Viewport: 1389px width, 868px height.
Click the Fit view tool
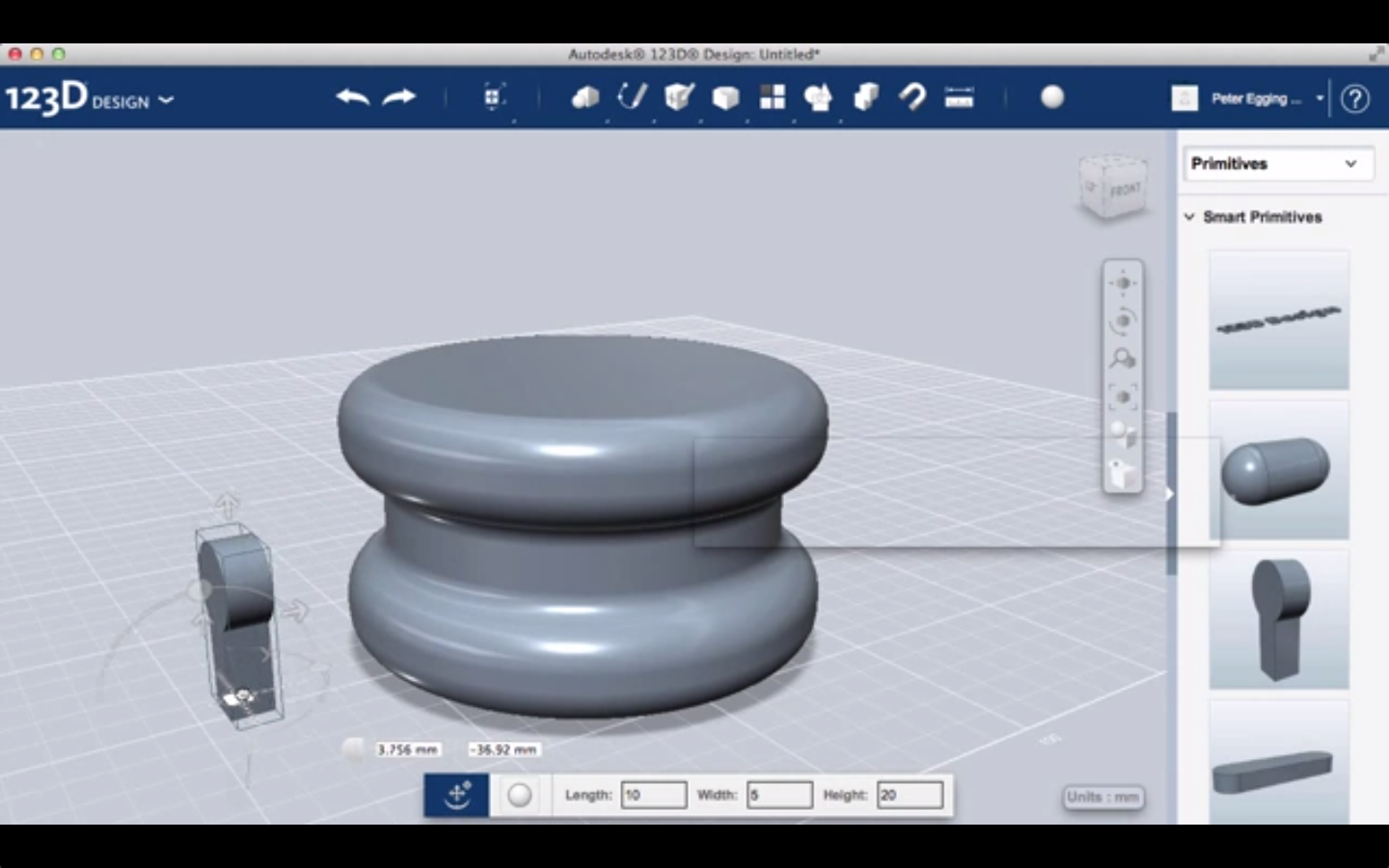(1123, 396)
